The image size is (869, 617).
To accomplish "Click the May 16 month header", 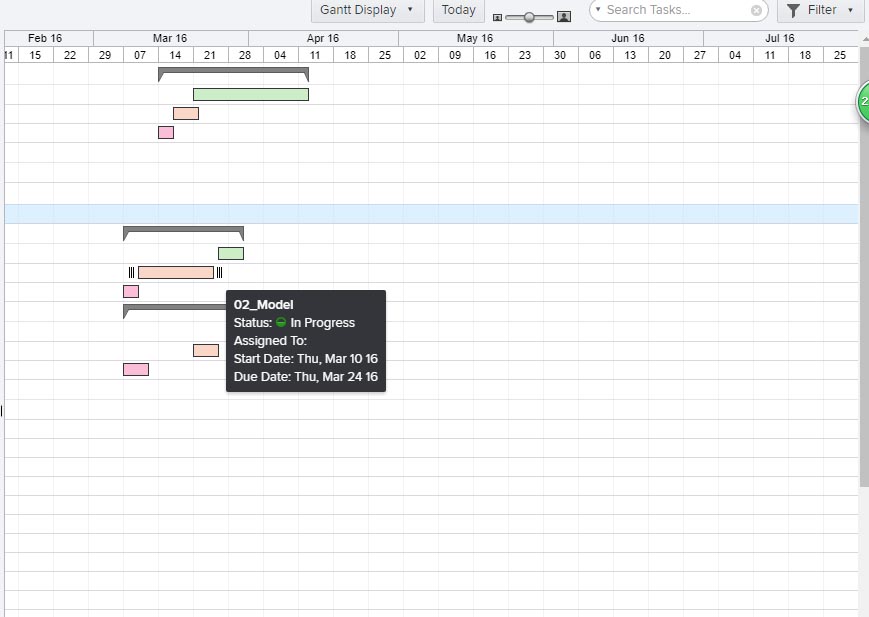I will 475,38.
